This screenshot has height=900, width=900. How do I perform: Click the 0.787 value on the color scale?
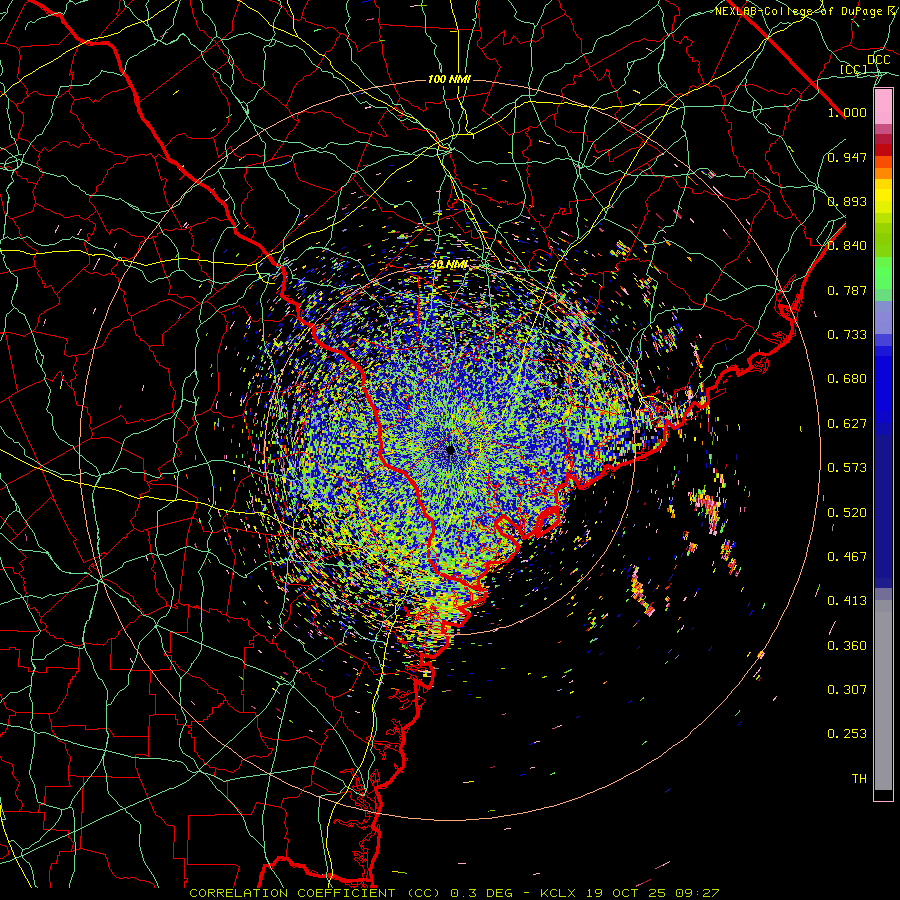click(847, 290)
